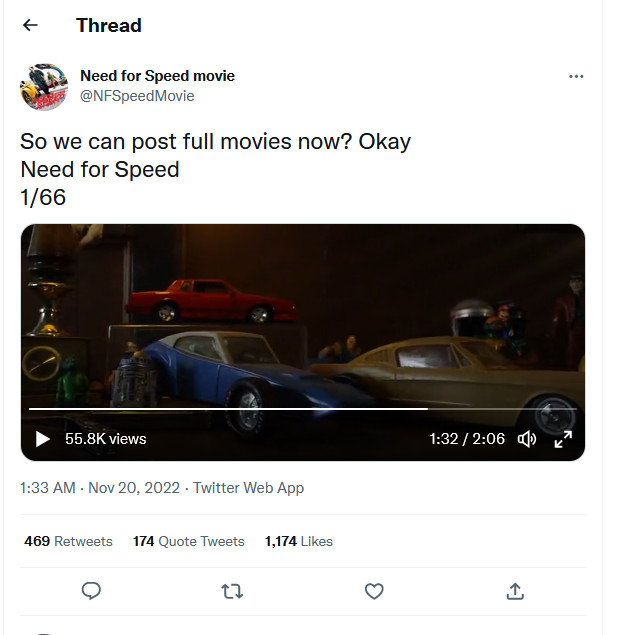
Task: Open the Need for Speed movie profile name
Action: click(x=157, y=76)
